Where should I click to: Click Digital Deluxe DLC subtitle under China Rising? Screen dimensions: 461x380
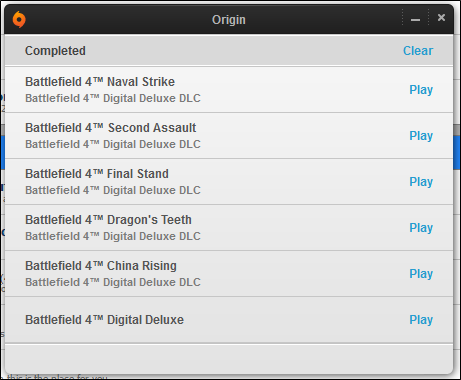pos(113,282)
